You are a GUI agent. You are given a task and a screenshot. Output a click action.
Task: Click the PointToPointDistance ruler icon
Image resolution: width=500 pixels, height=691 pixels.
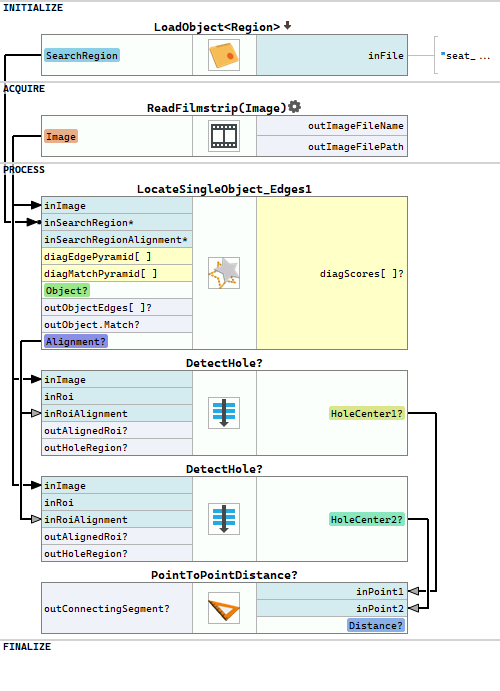click(x=224, y=608)
